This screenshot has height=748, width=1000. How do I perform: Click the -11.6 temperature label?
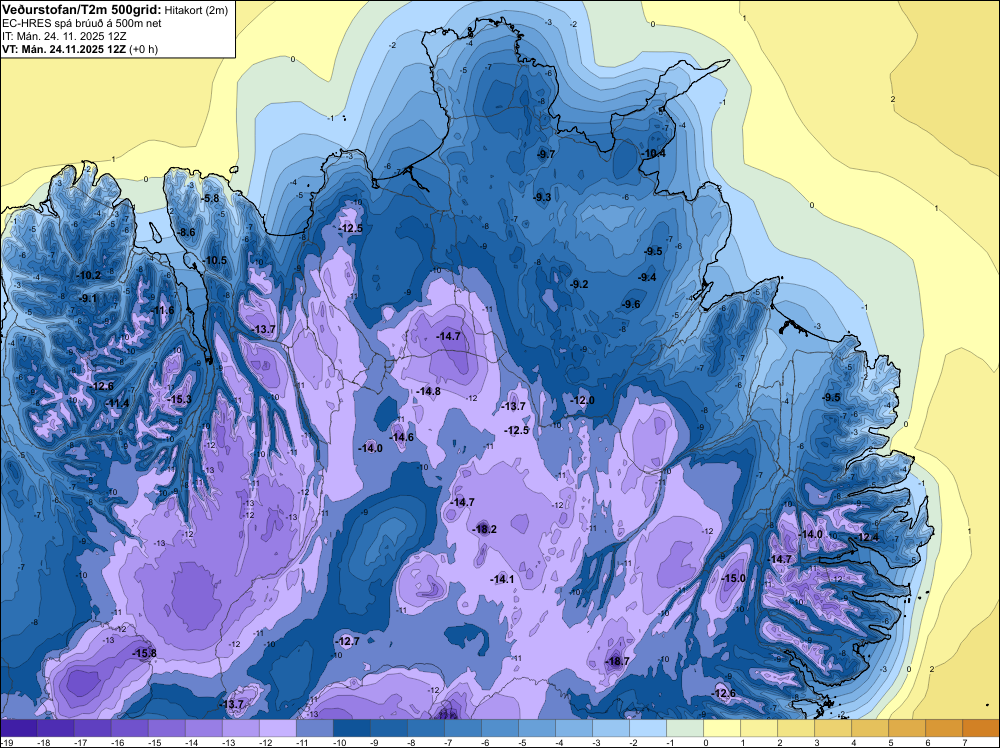pos(162,311)
